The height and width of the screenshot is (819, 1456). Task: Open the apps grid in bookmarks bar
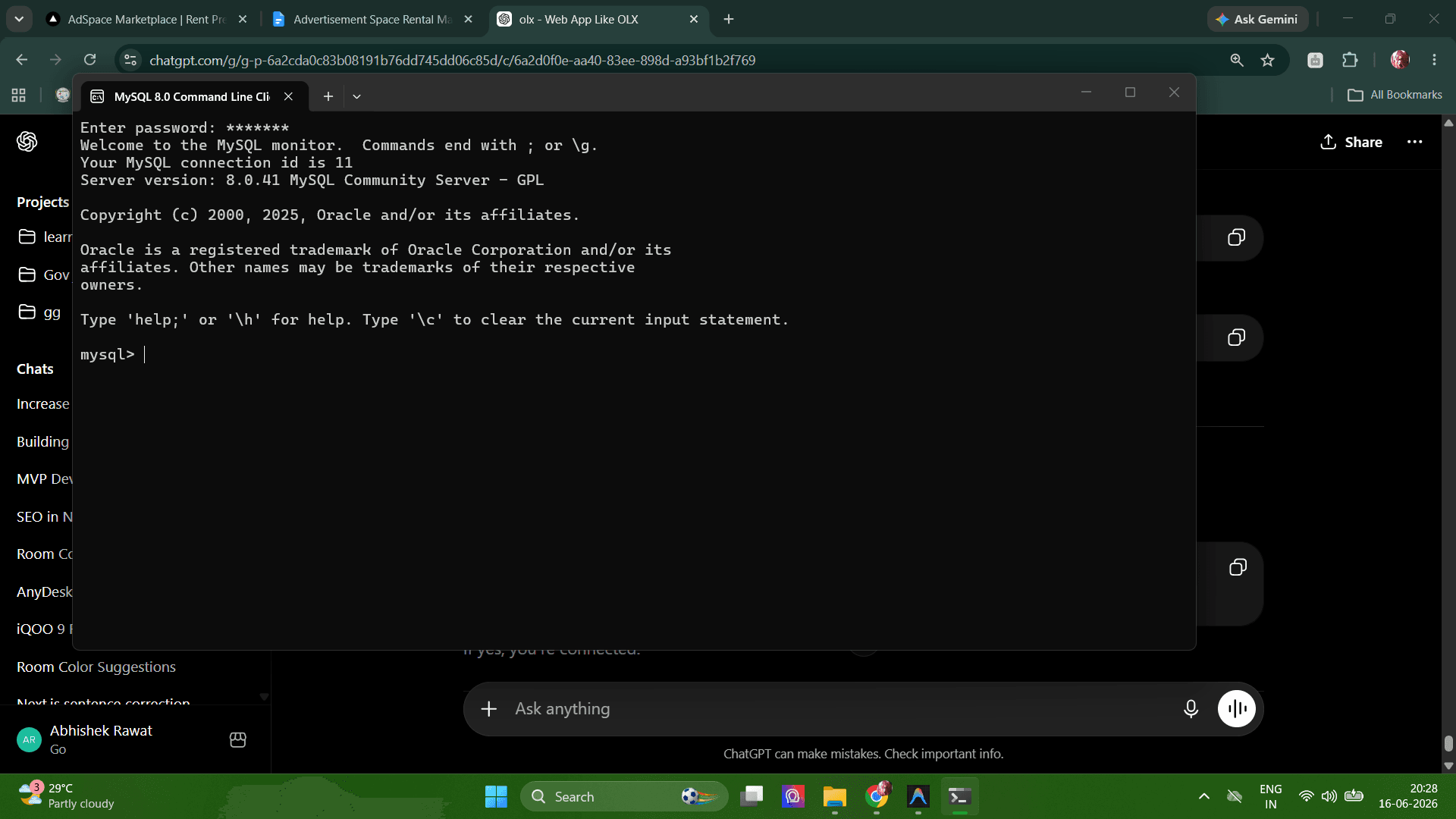pos(19,95)
